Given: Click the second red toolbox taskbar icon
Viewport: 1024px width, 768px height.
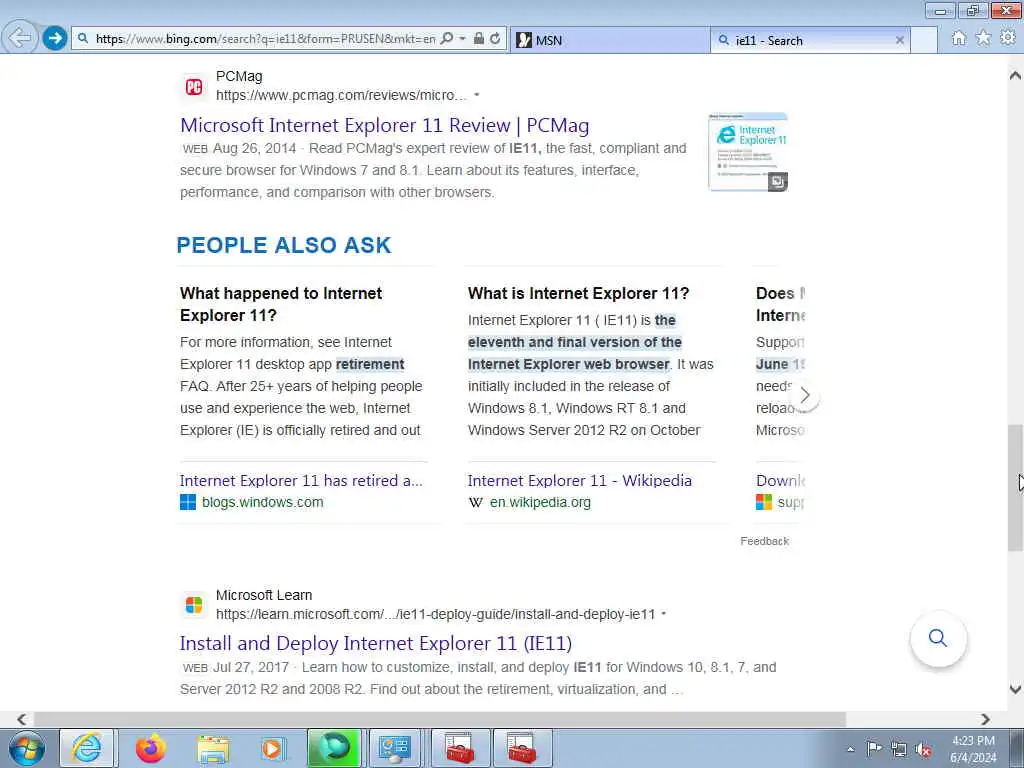Looking at the screenshot, I should click(522, 748).
